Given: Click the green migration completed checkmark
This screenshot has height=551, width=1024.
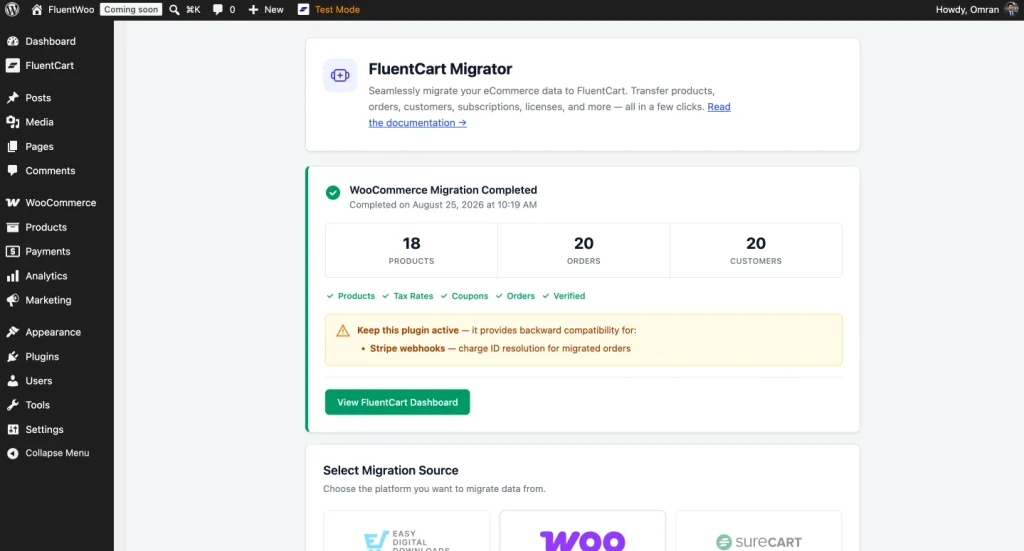Looking at the screenshot, I should [x=333, y=193].
